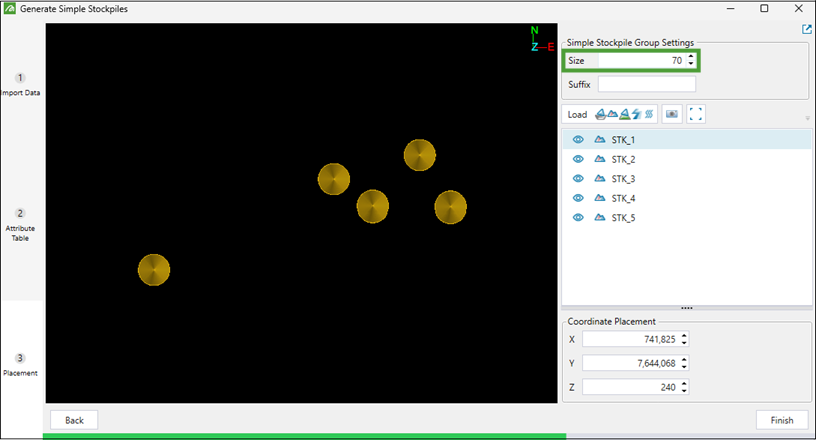This screenshot has height=440, width=816.
Task: Go to step 1 Import Data
Action: 20,85
